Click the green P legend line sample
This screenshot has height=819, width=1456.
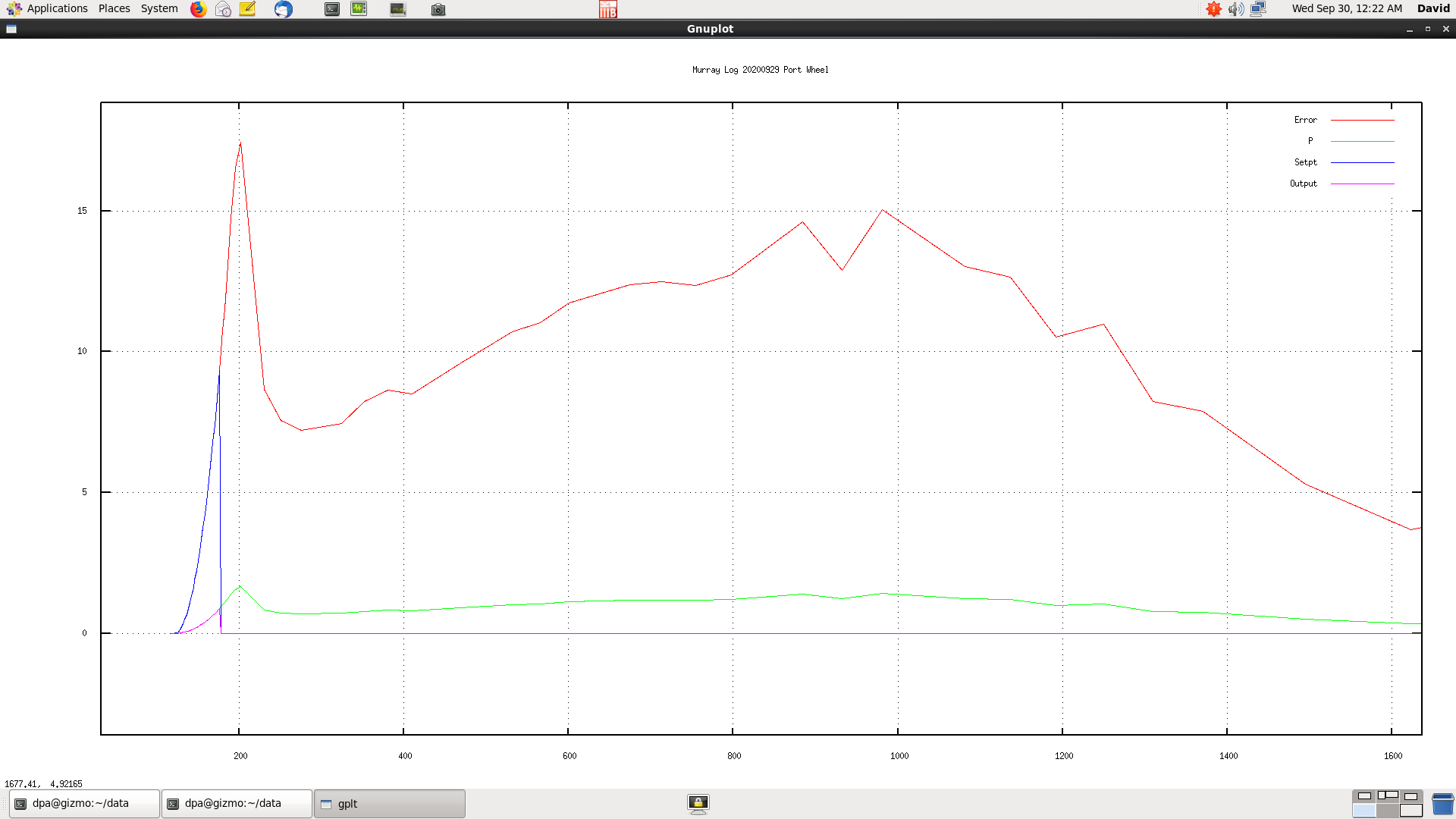pyautogui.click(x=1363, y=141)
